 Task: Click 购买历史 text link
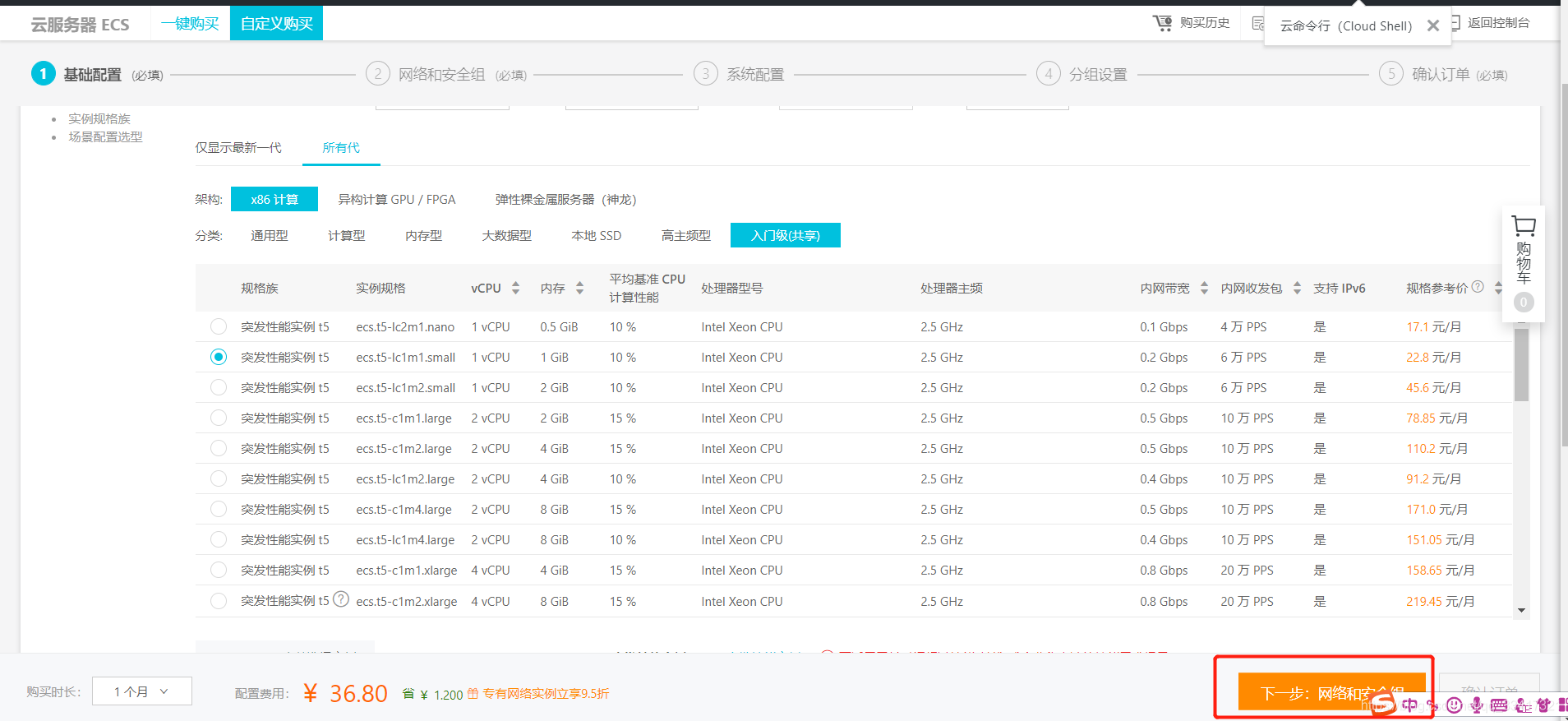click(1205, 23)
